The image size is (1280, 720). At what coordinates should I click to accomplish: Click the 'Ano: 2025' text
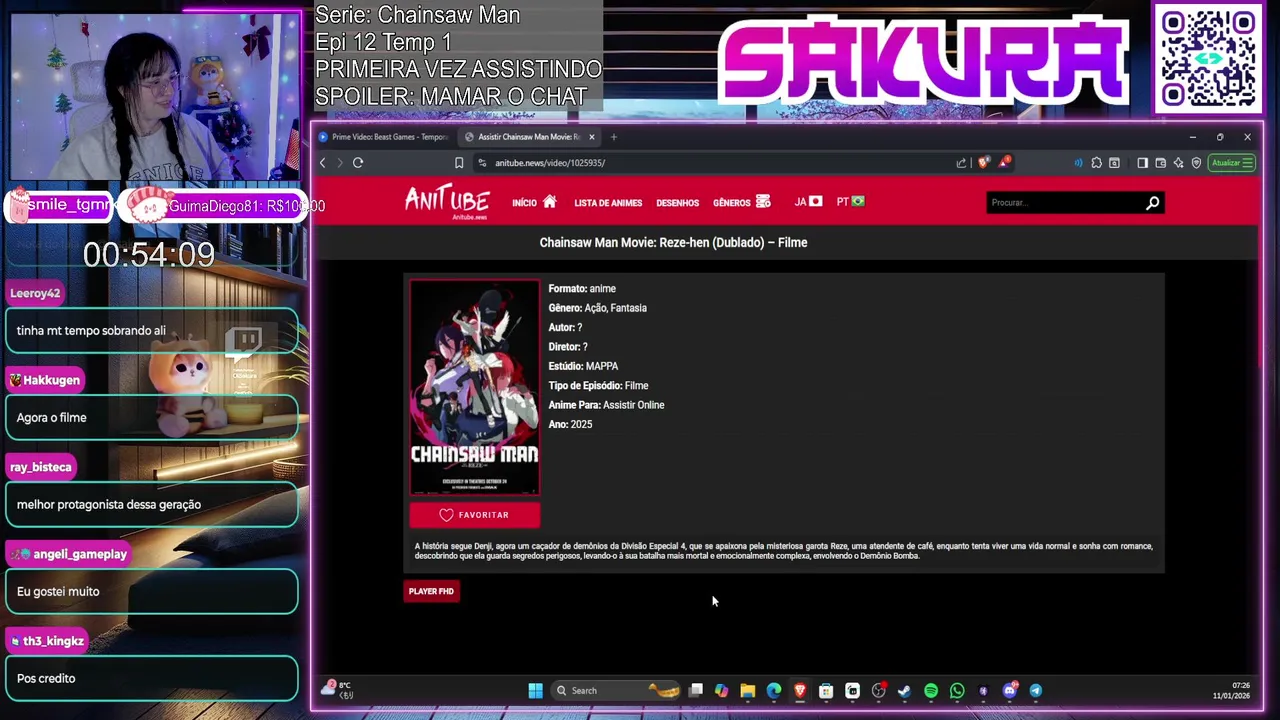[570, 424]
